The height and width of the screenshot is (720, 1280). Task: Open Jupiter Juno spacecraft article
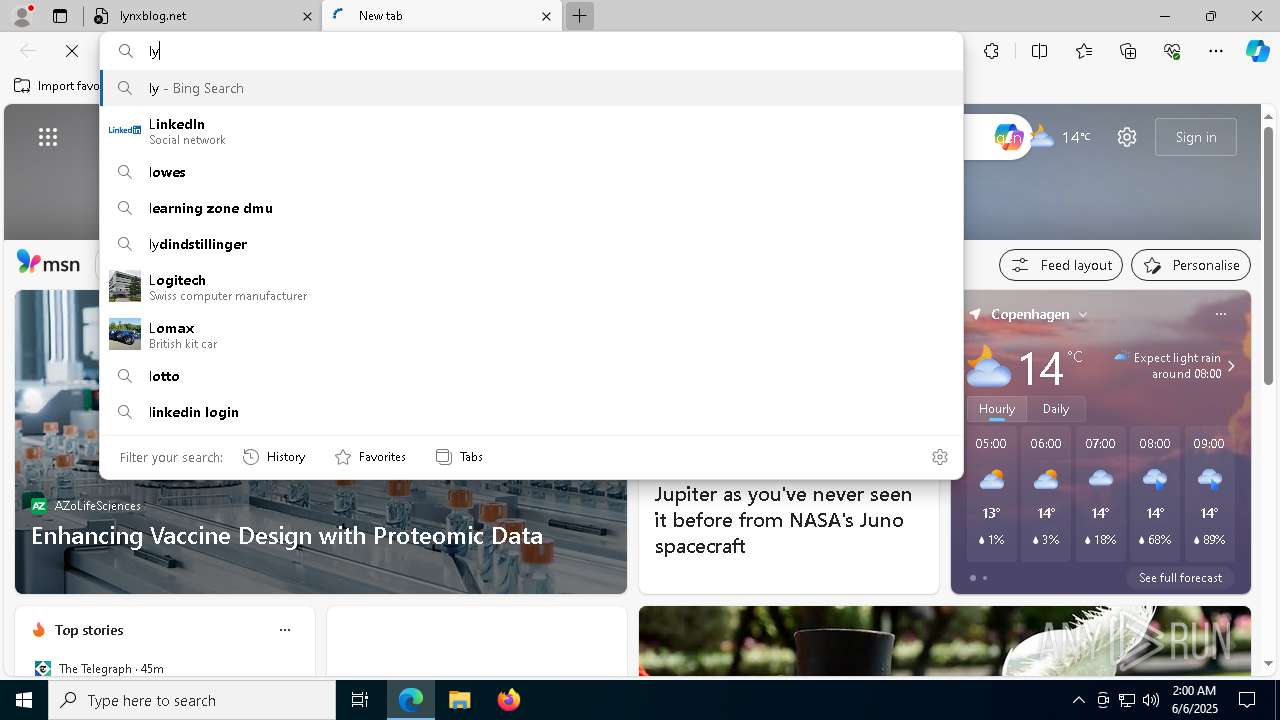coord(783,520)
